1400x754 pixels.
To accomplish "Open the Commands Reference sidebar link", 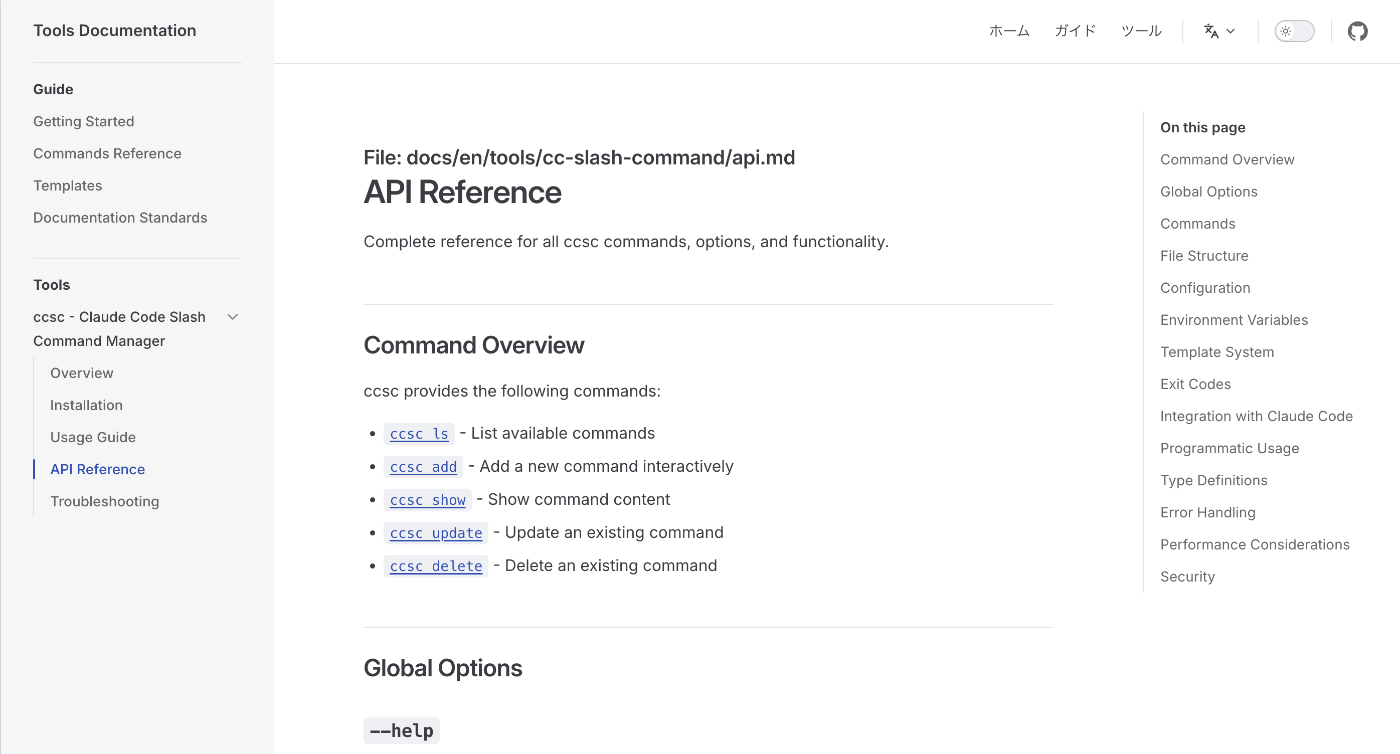I will pyautogui.click(x=107, y=153).
